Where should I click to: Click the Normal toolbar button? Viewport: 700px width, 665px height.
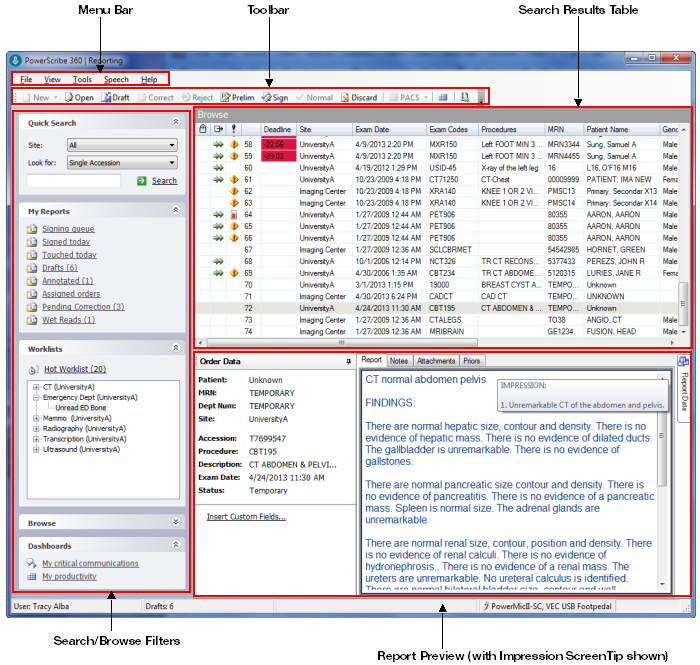314,97
